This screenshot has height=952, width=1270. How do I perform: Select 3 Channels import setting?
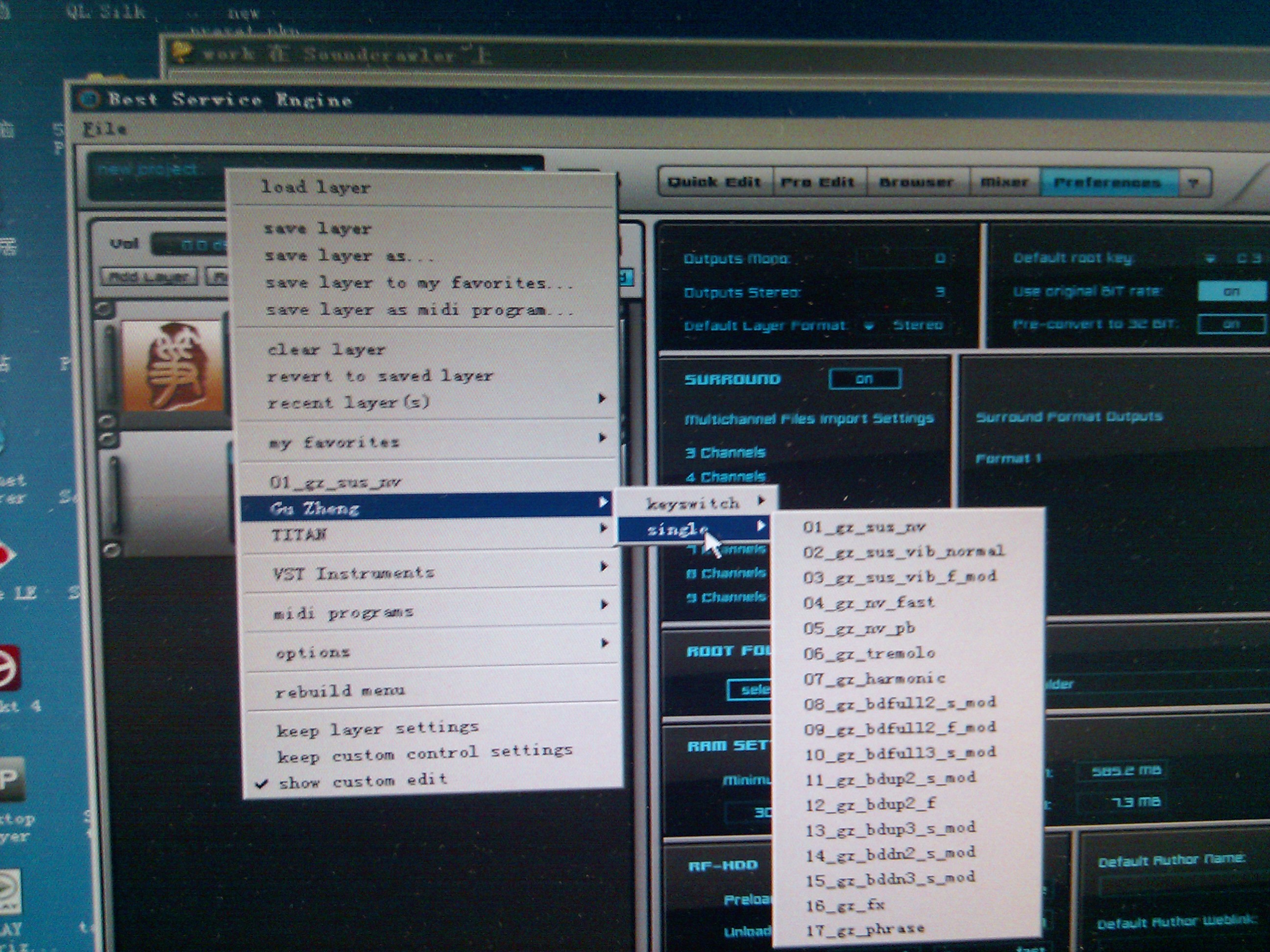tap(726, 453)
